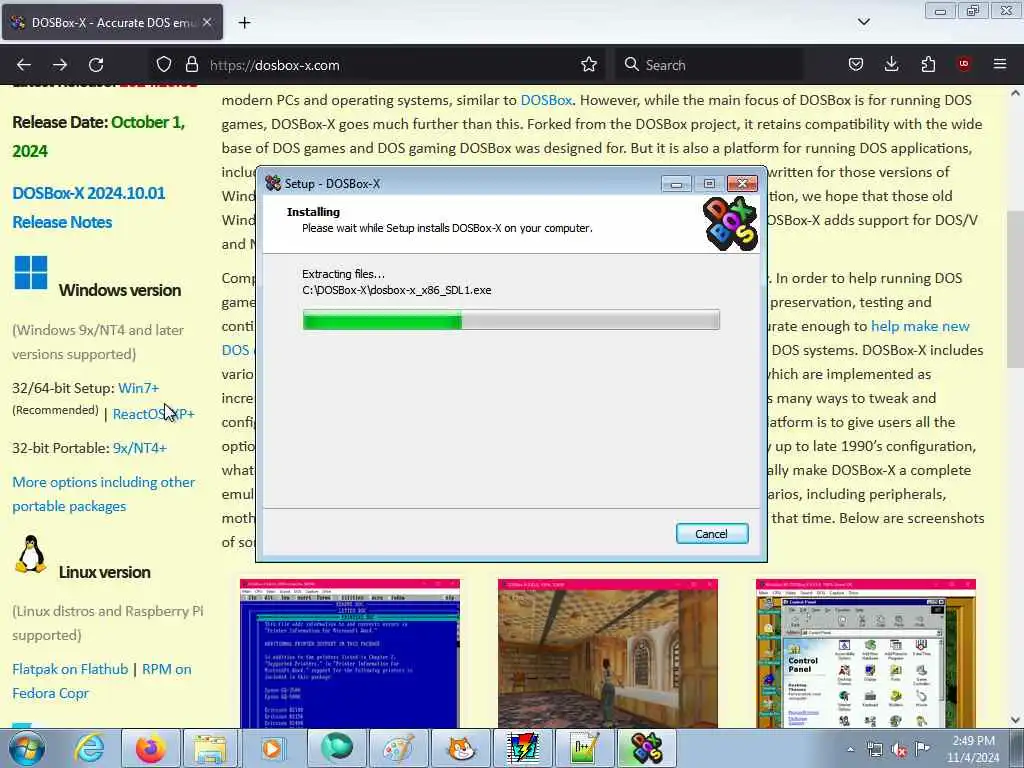Open the Firefox downloads arrow icon
The width and height of the screenshot is (1024, 768).
[891, 65]
